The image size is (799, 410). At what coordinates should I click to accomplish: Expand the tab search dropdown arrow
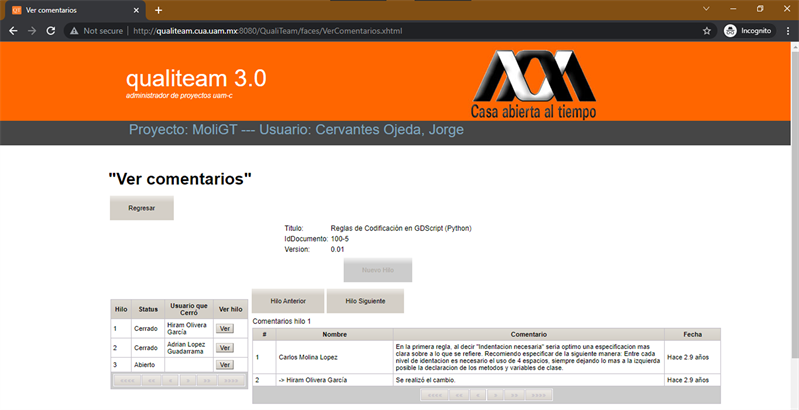coord(707,9)
